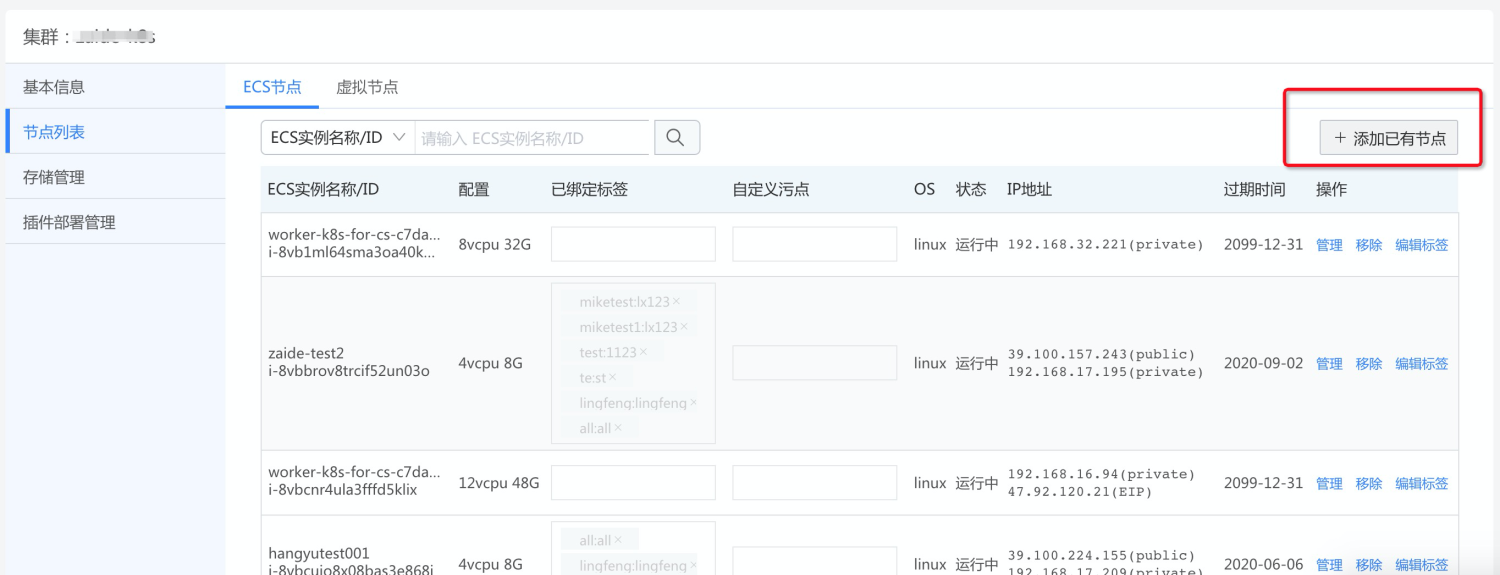Click 编辑标签 for hangyutest001

click(1422, 565)
